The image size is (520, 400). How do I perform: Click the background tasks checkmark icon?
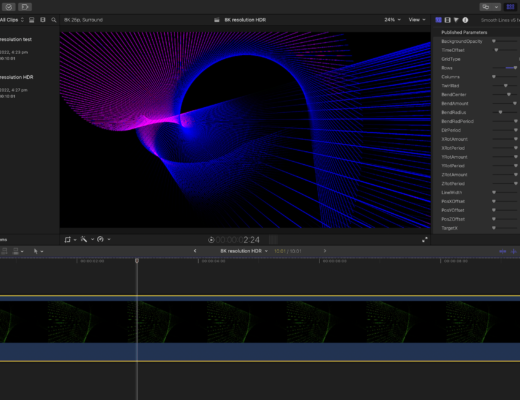[x=9, y=7]
